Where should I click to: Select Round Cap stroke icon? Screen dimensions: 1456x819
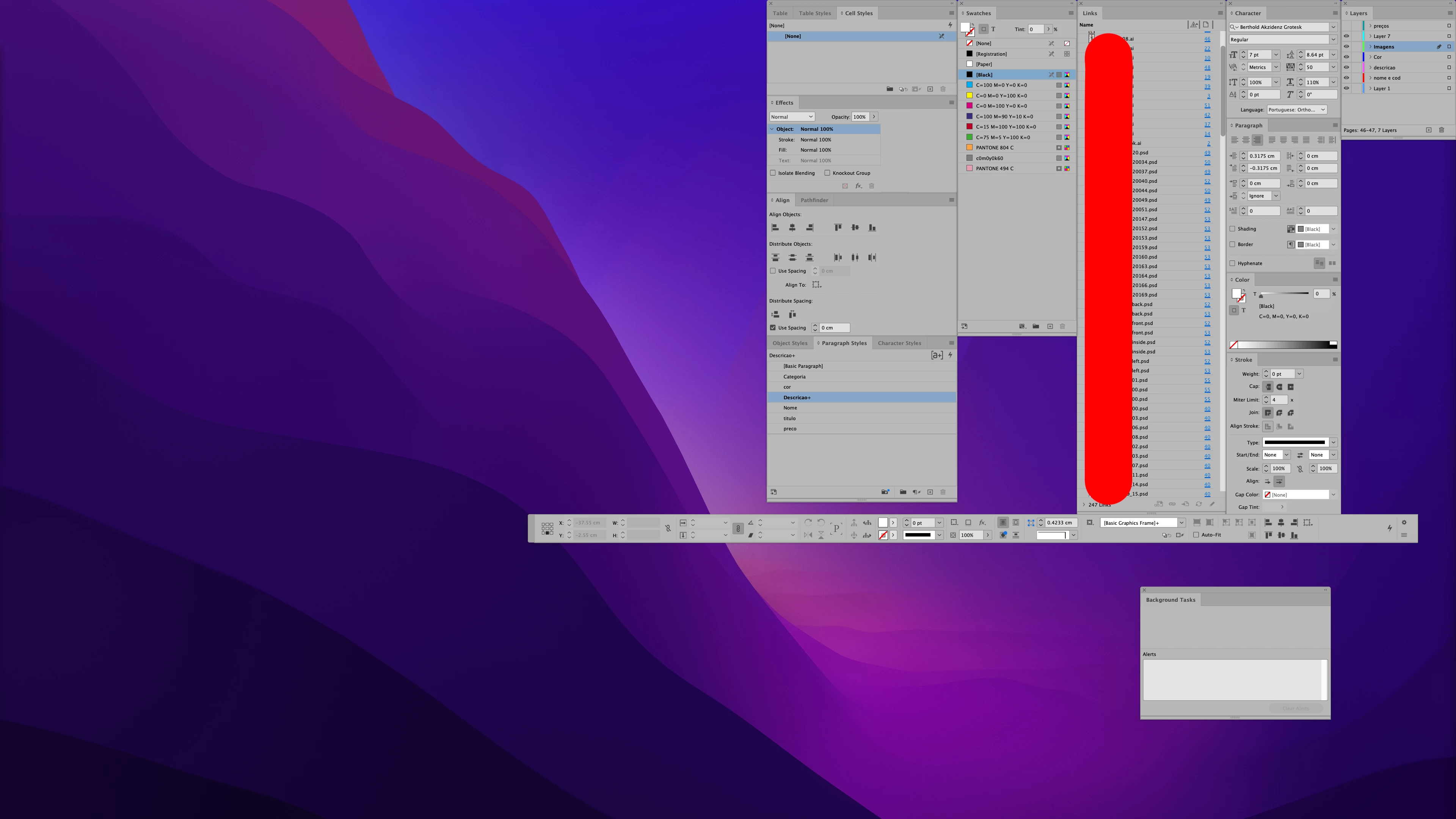point(1279,387)
